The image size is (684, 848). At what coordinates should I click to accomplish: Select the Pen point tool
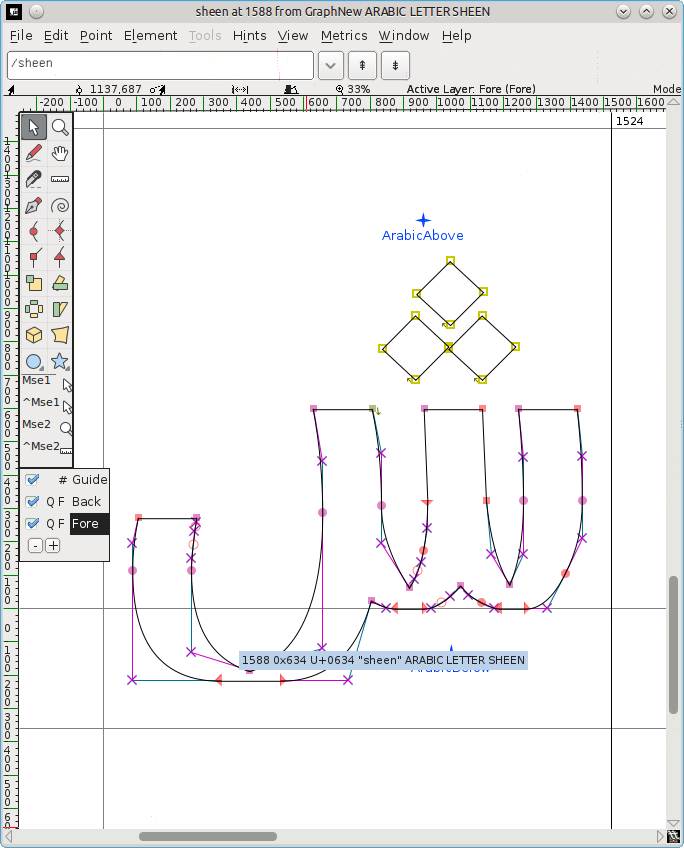click(x=34, y=205)
